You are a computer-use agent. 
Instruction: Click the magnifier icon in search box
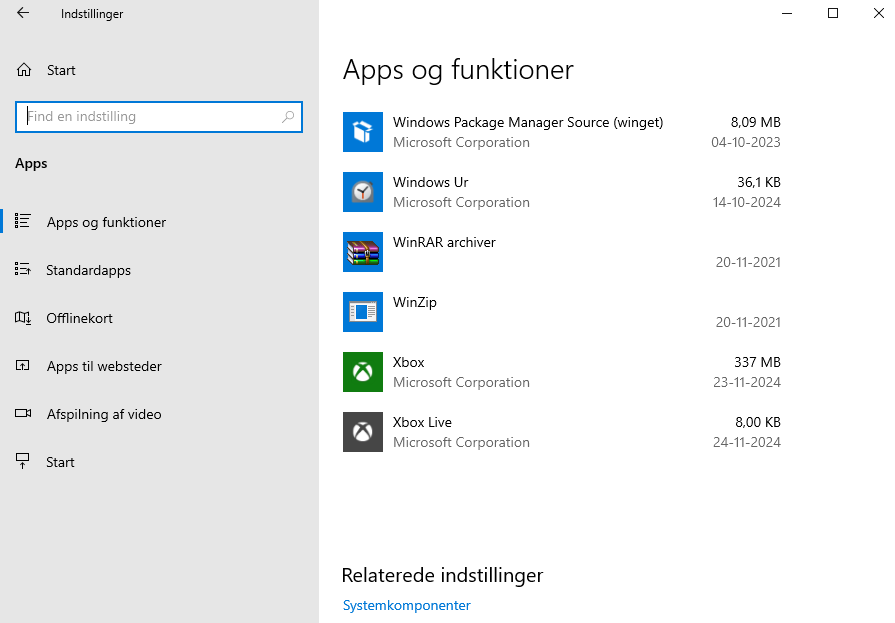288,117
